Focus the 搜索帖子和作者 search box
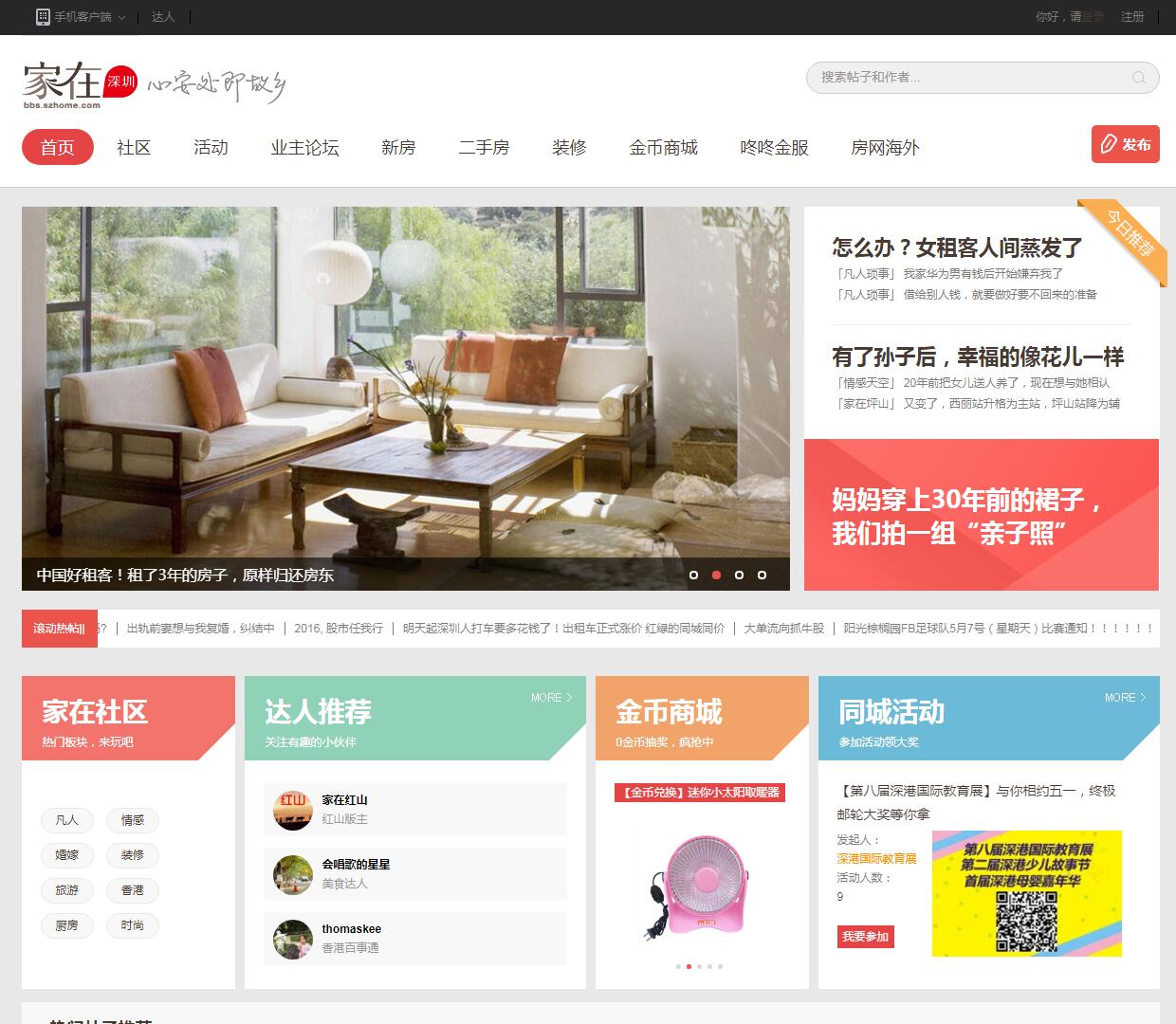1176x1024 pixels. 983,78
